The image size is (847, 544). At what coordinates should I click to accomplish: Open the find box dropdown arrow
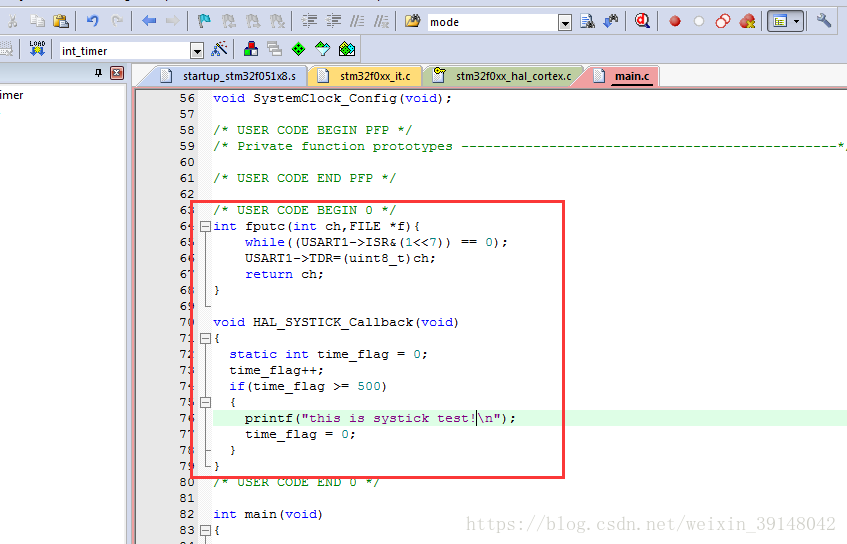tap(565, 23)
